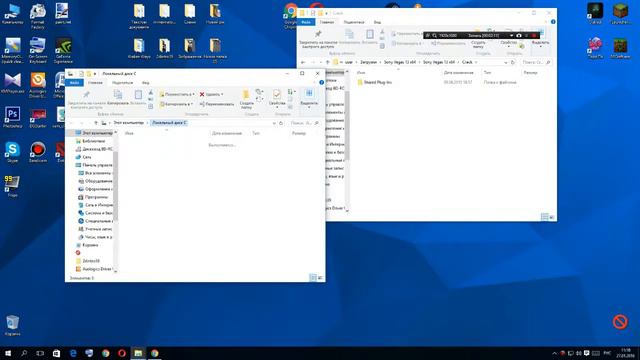Click the Загрузки breadcrumb in the Crack window
The width and height of the screenshot is (640, 360).
click(368, 62)
